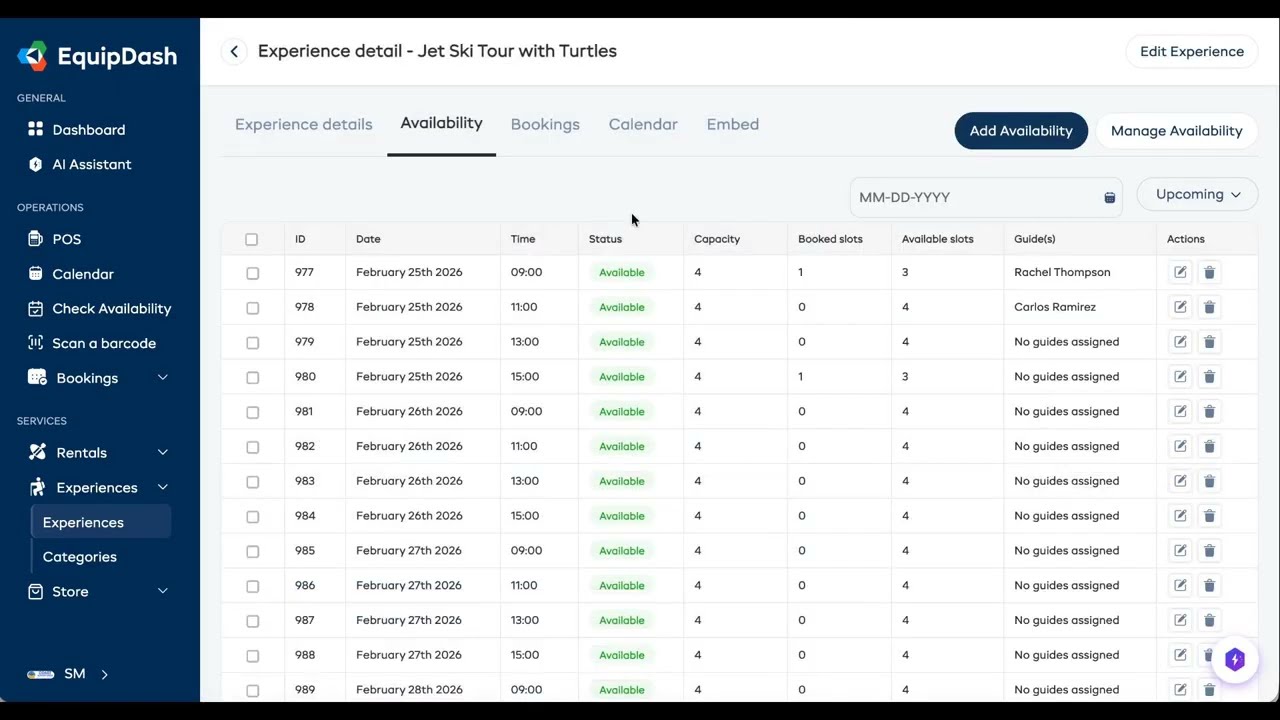Edit availability row 980
1280x720 pixels.
click(x=1180, y=377)
